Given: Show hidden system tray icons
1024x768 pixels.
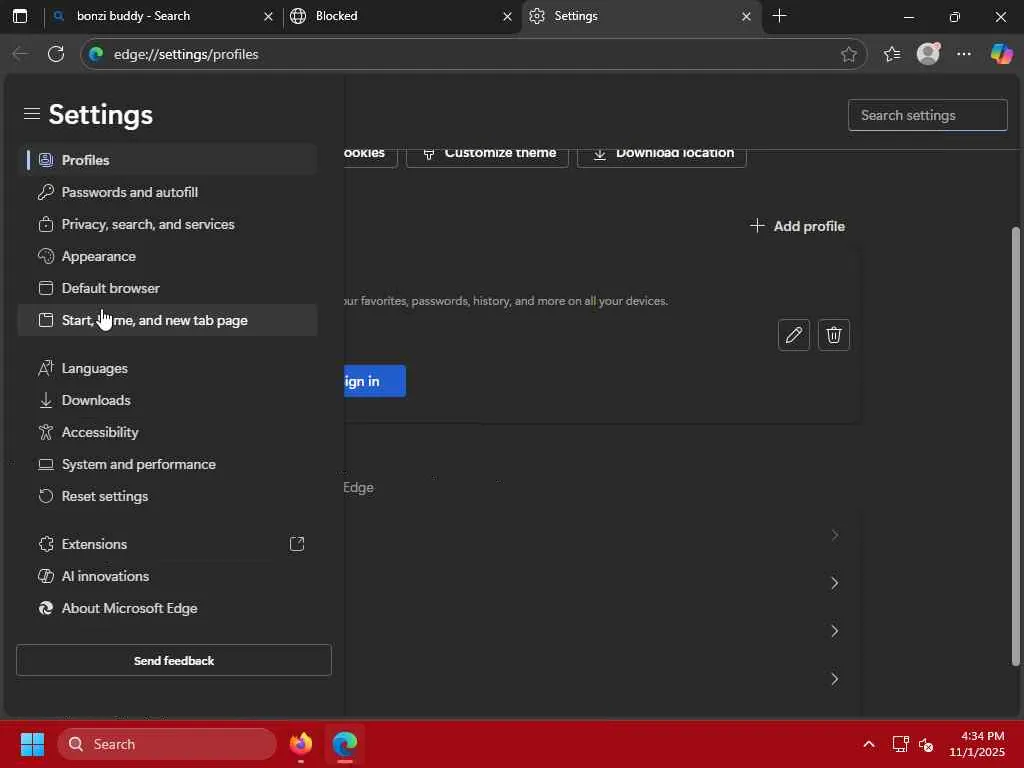Looking at the screenshot, I should tap(869, 744).
